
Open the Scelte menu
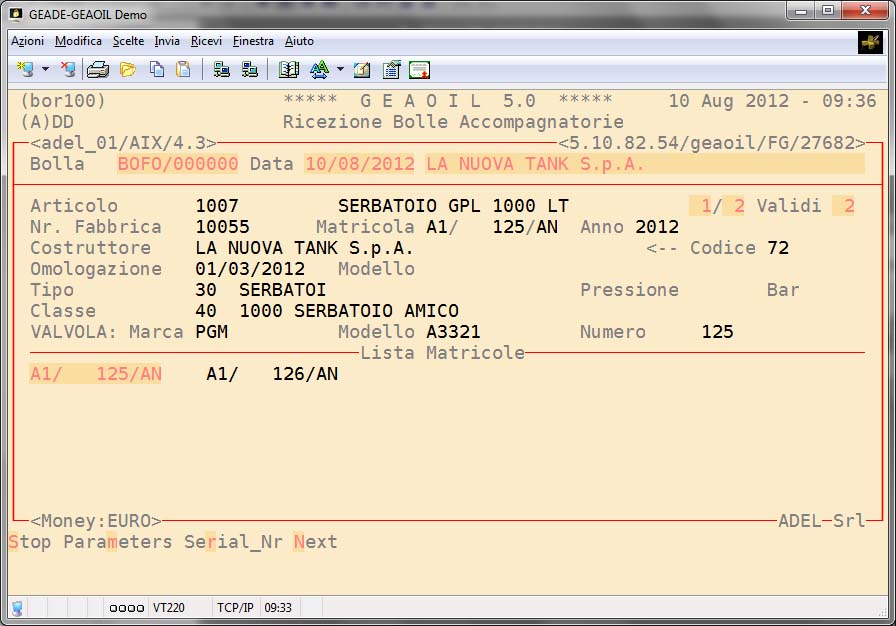point(128,41)
